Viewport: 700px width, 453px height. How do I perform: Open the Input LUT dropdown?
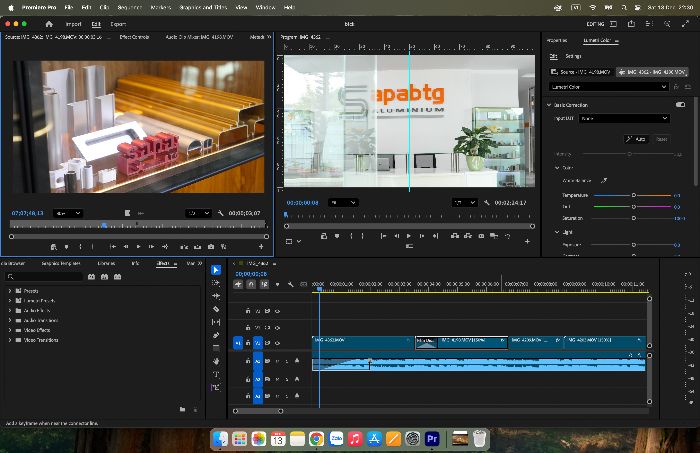coord(624,118)
